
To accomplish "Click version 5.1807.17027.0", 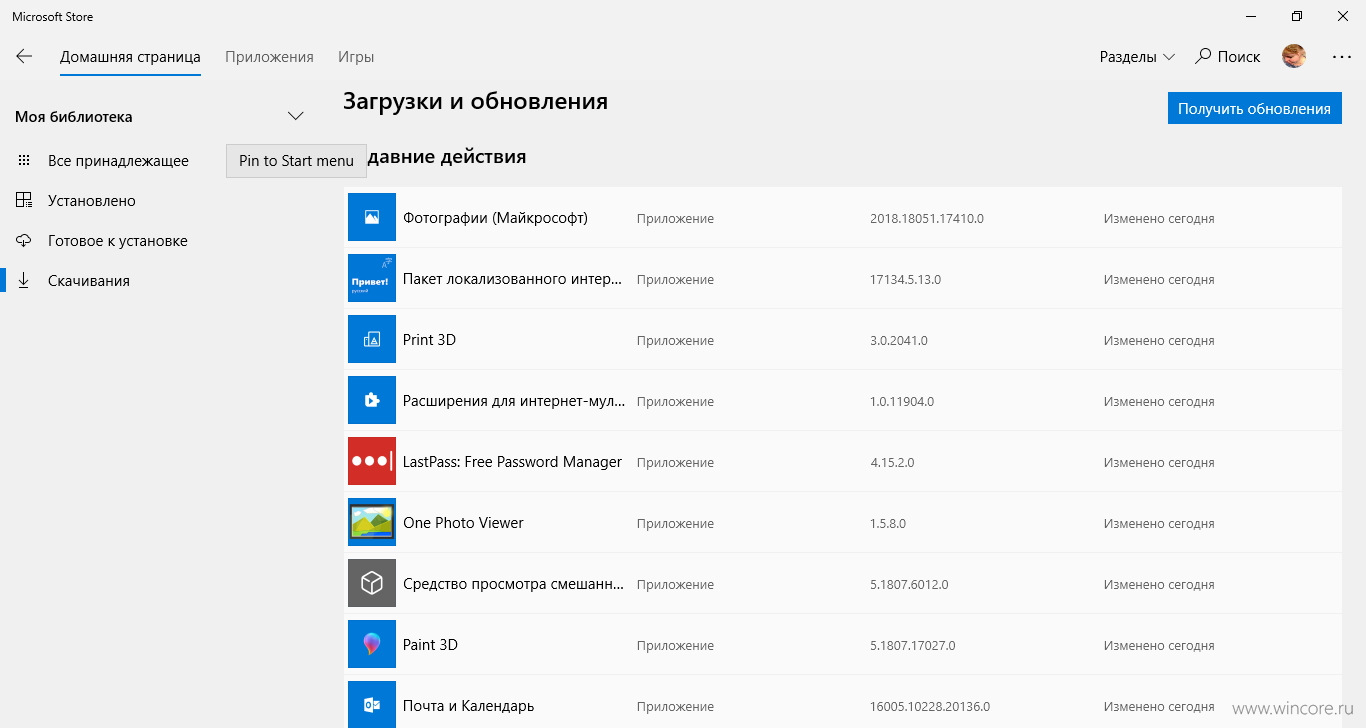I will click(x=913, y=646).
